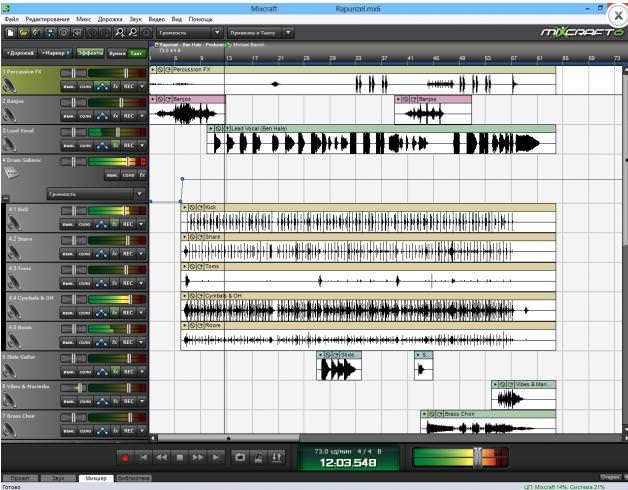The image size is (628, 490).
Task: Open the Дорожка menu
Action: point(110,19)
